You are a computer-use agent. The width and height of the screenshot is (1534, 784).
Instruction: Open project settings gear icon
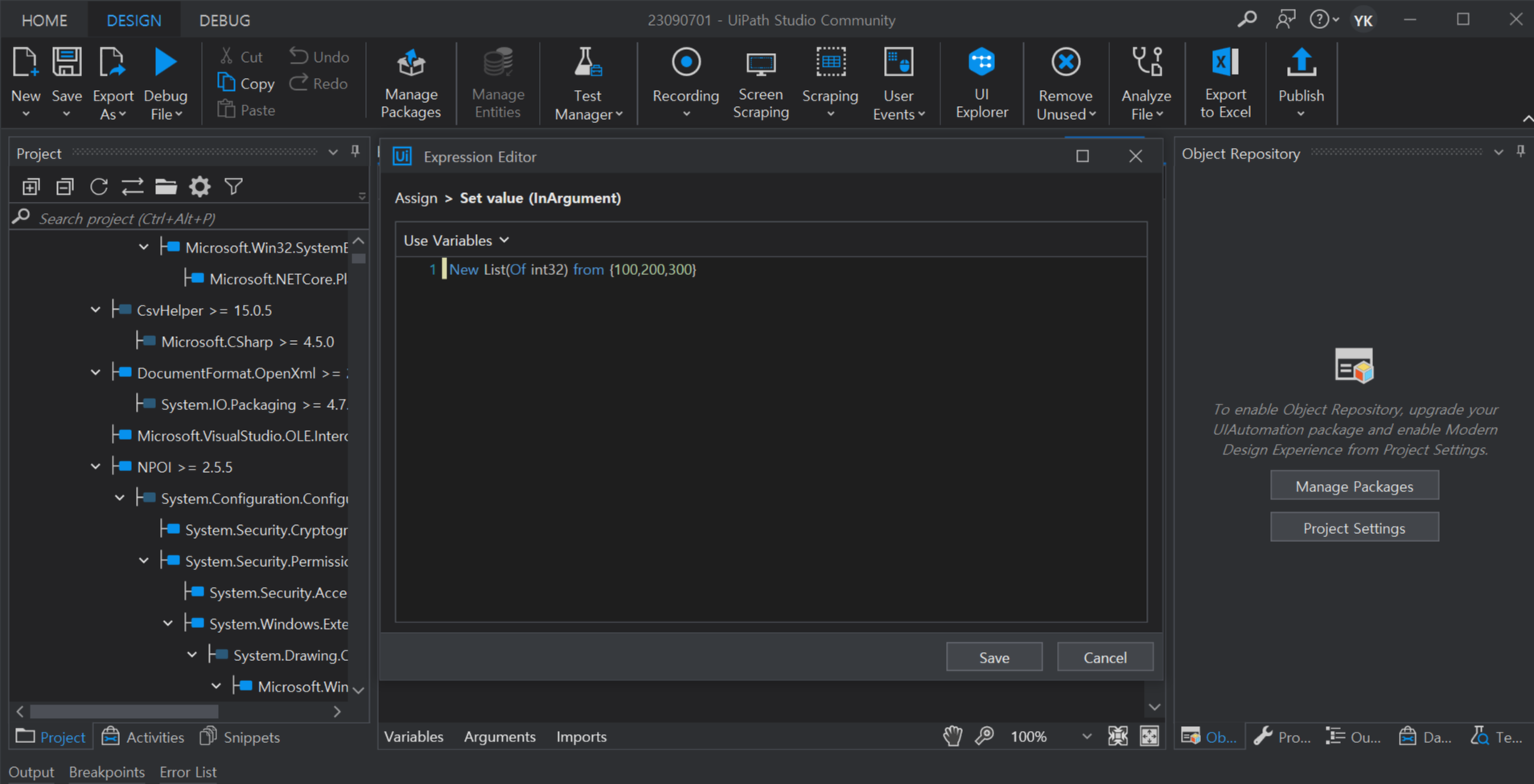tap(199, 187)
